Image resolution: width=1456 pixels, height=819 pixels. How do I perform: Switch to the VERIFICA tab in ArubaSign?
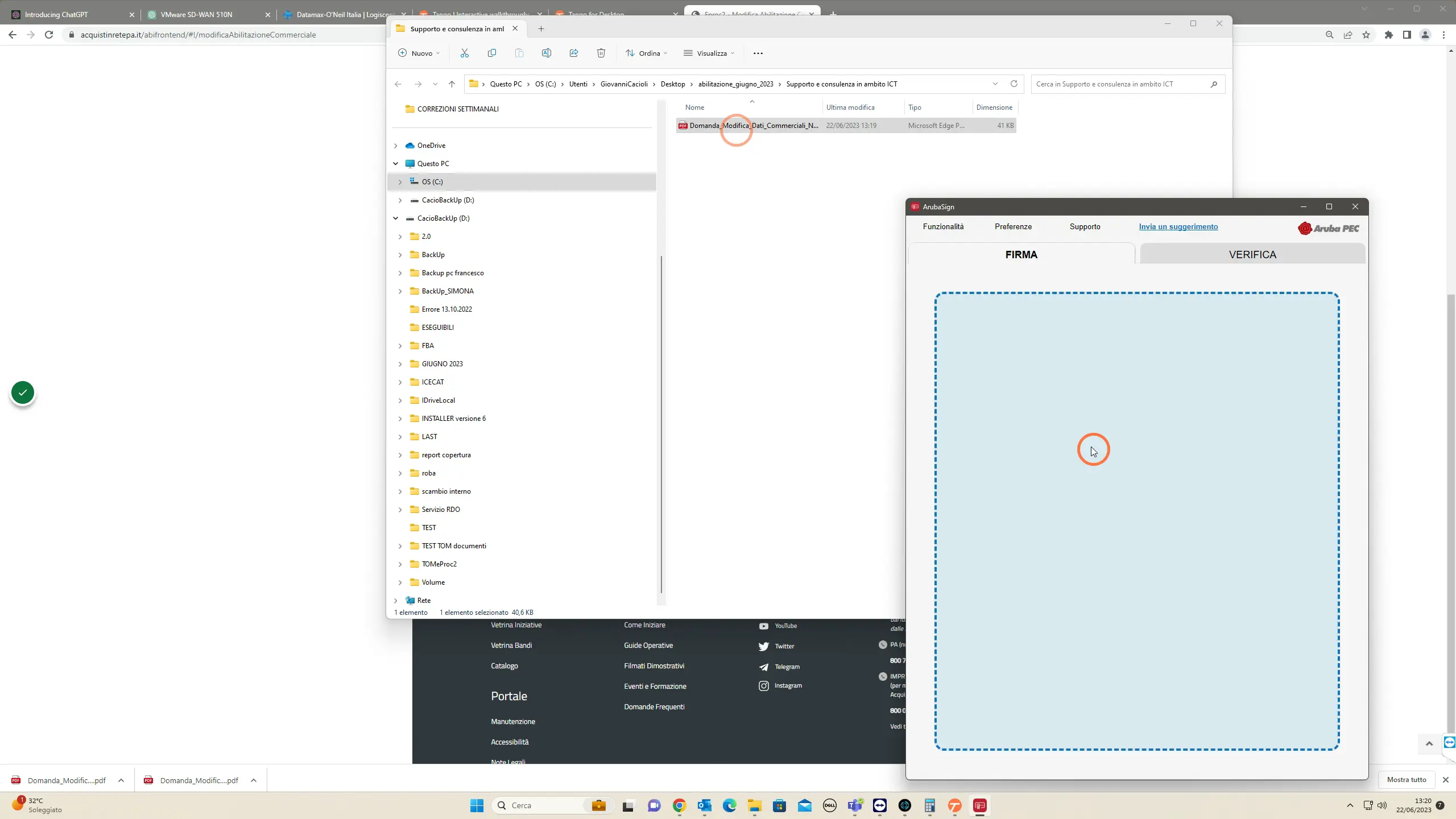click(x=1252, y=254)
